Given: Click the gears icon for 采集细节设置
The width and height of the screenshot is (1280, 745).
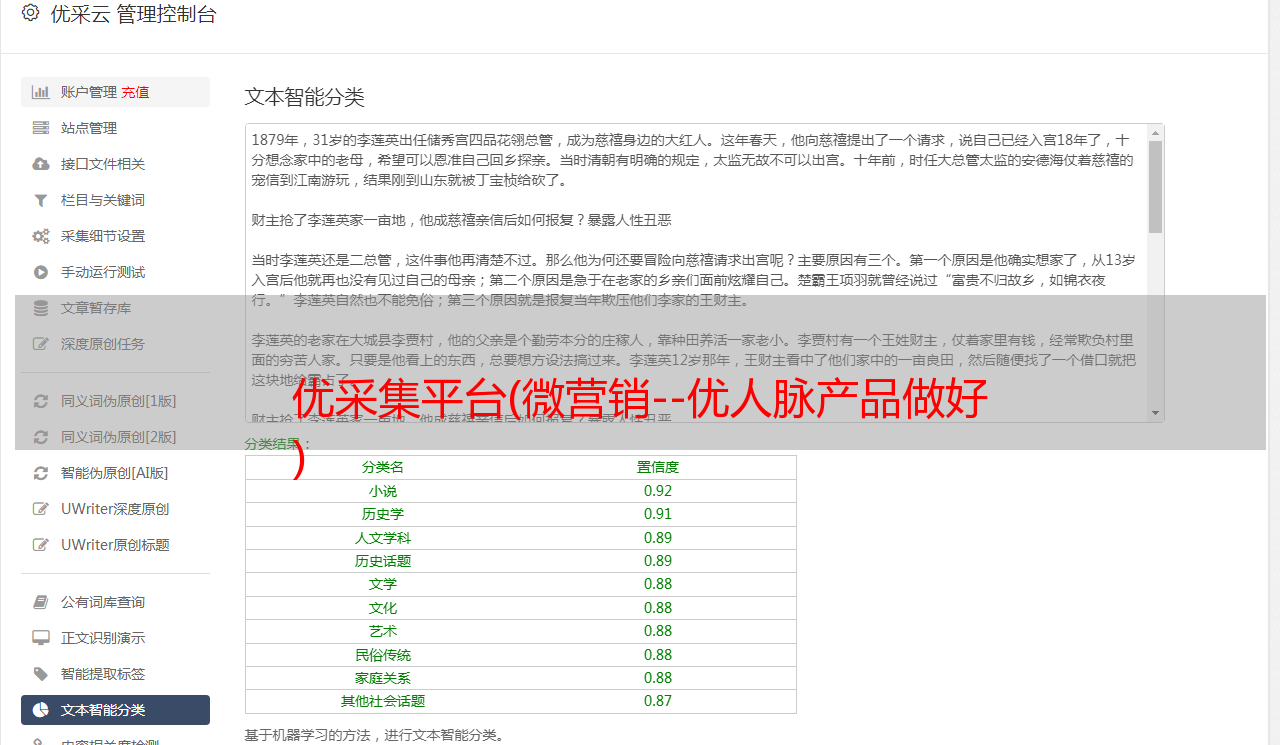Looking at the screenshot, I should 40,236.
